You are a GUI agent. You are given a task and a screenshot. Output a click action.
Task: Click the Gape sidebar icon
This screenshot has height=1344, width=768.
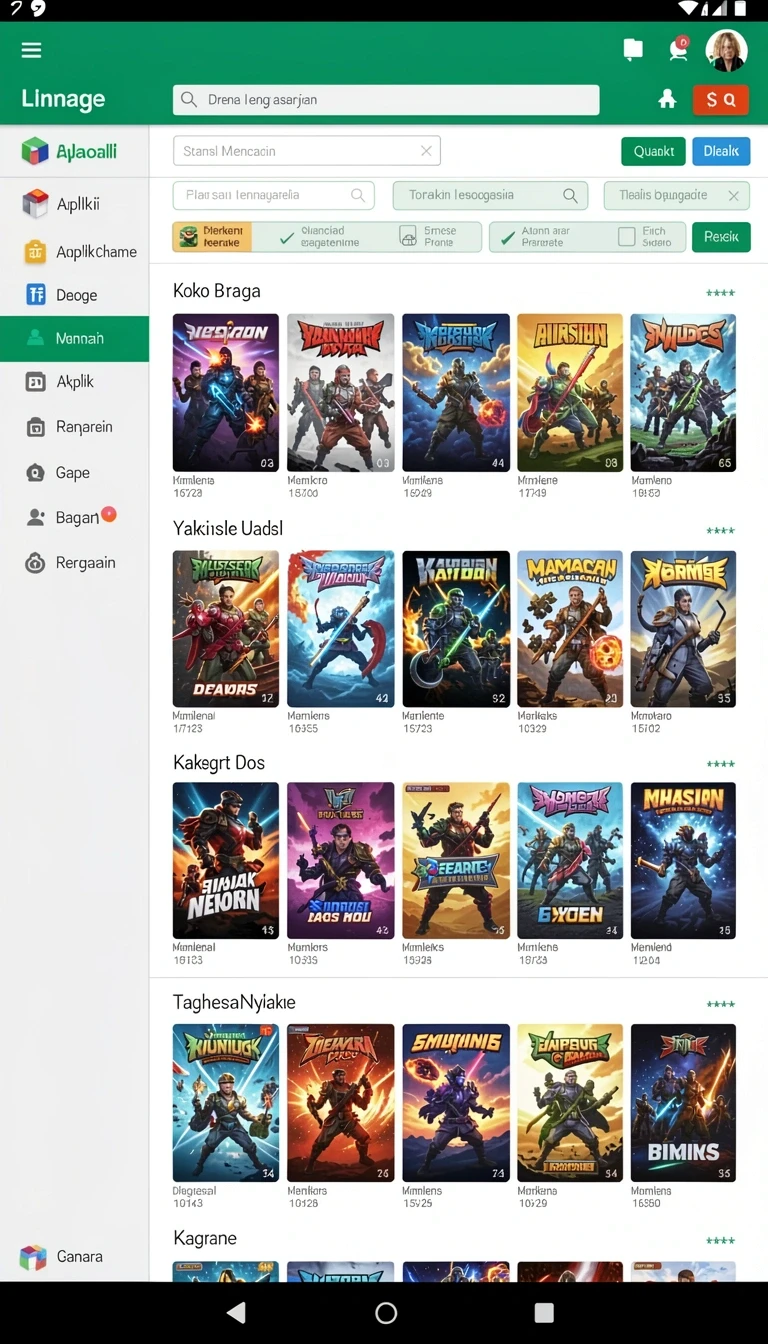tap(35, 473)
